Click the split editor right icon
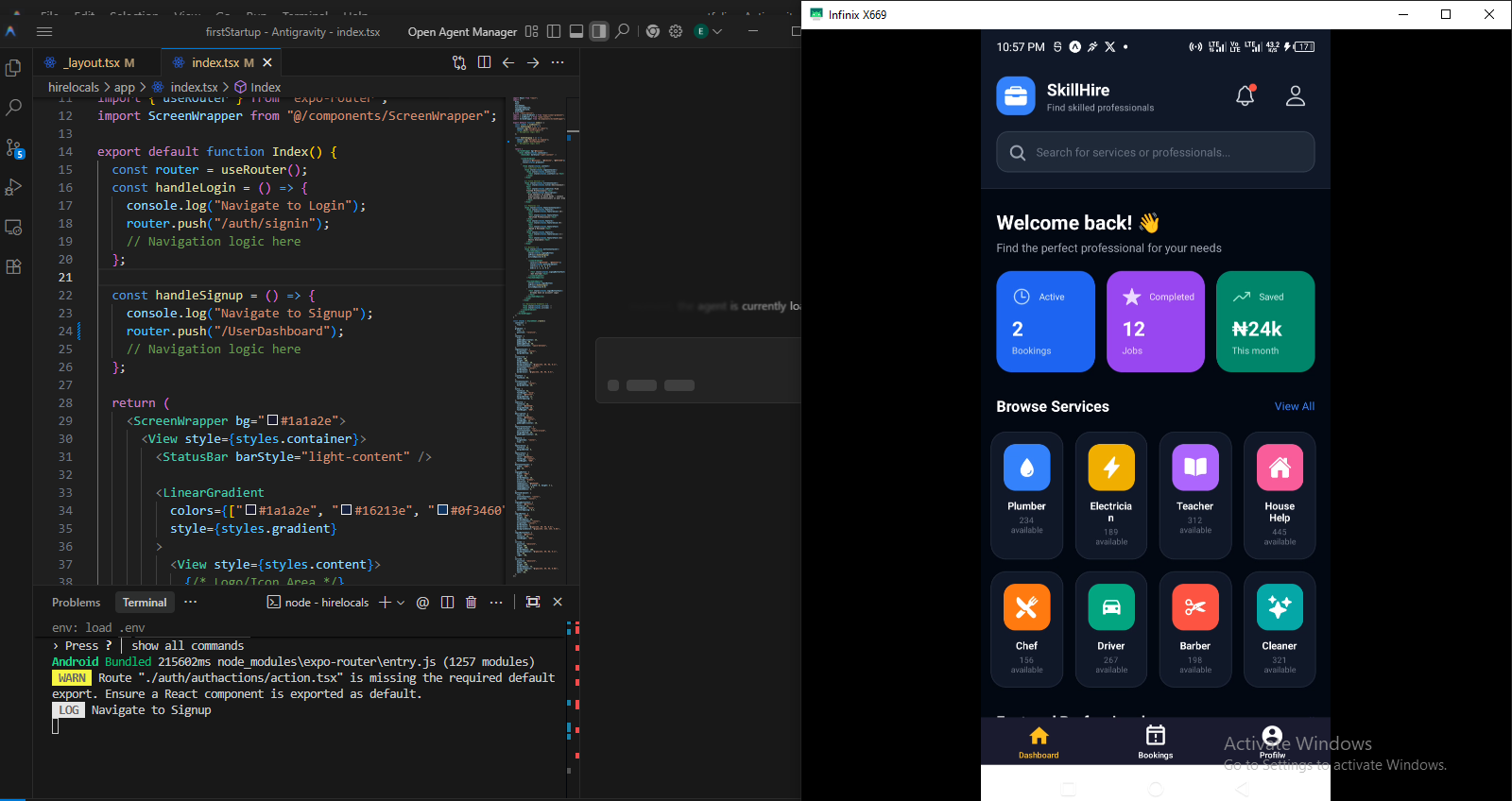The image size is (1512, 801). (x=484, y=62)
